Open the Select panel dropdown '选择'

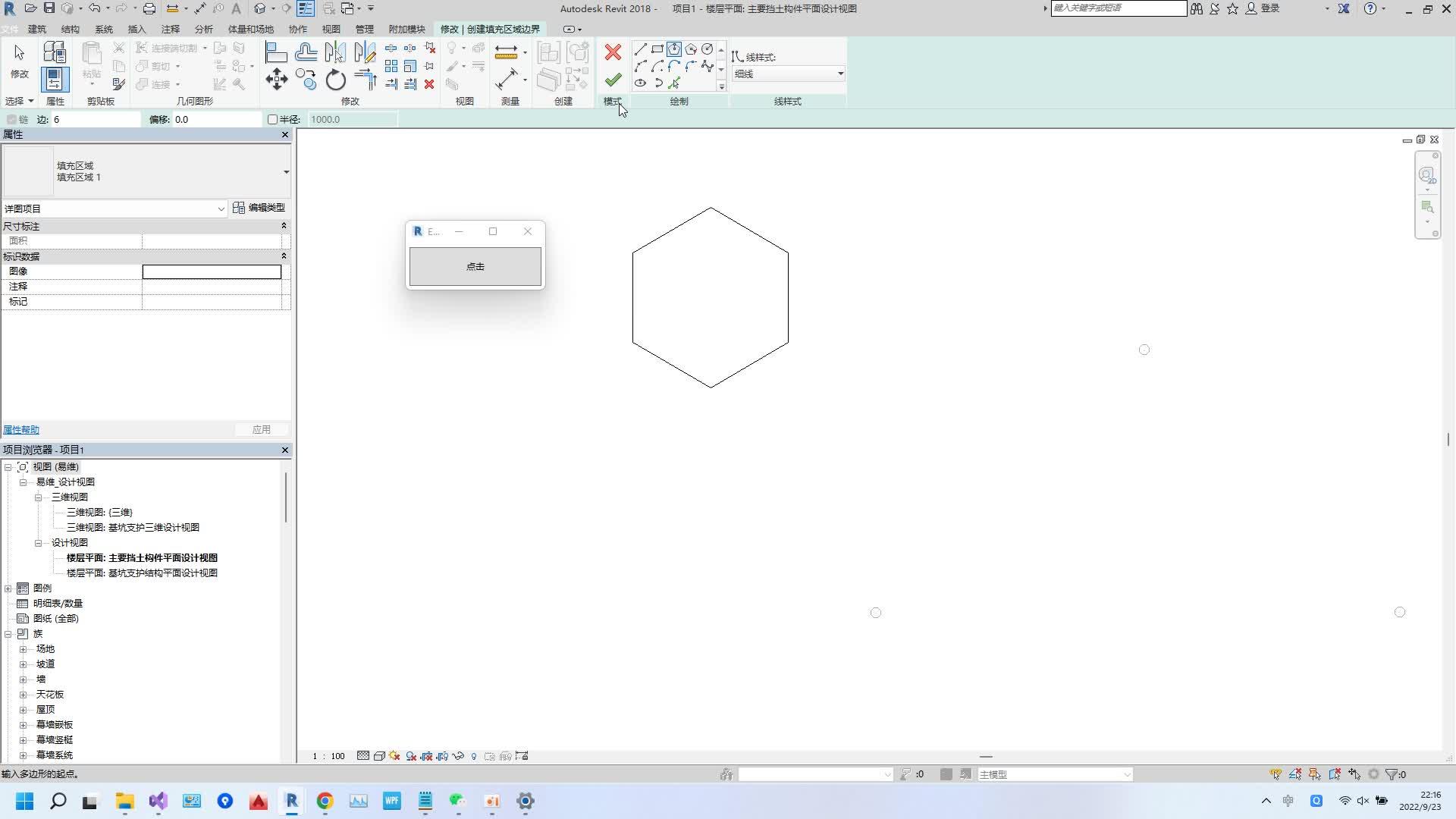click(20, 101)
